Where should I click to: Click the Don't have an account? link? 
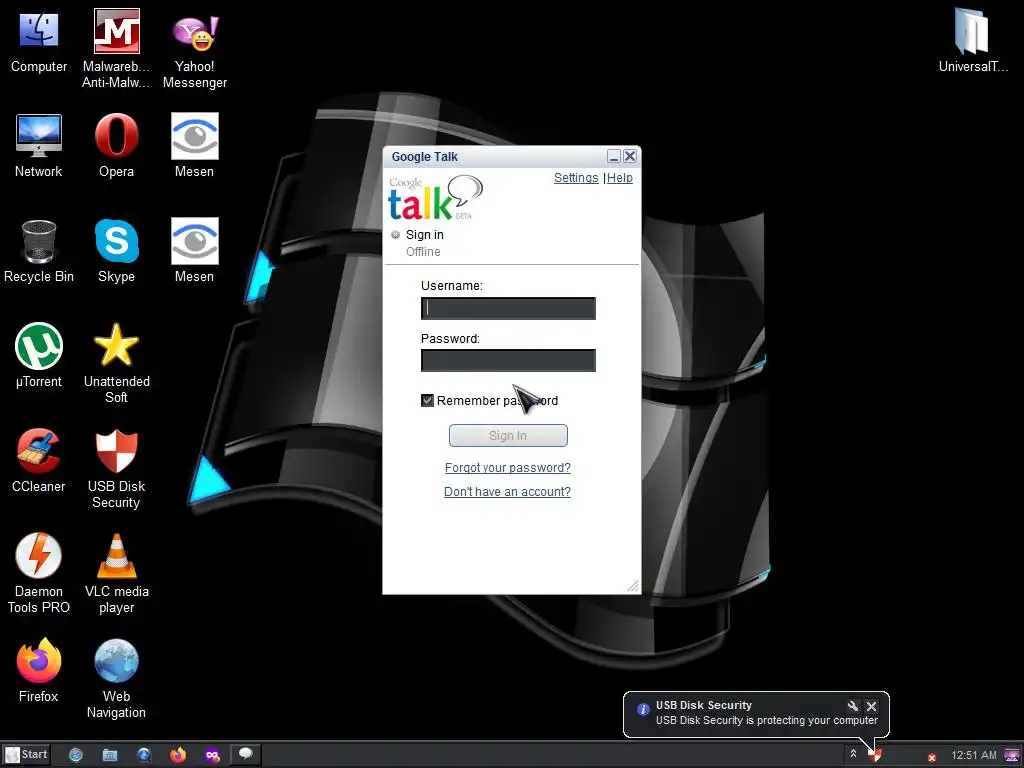pos(507,492)
